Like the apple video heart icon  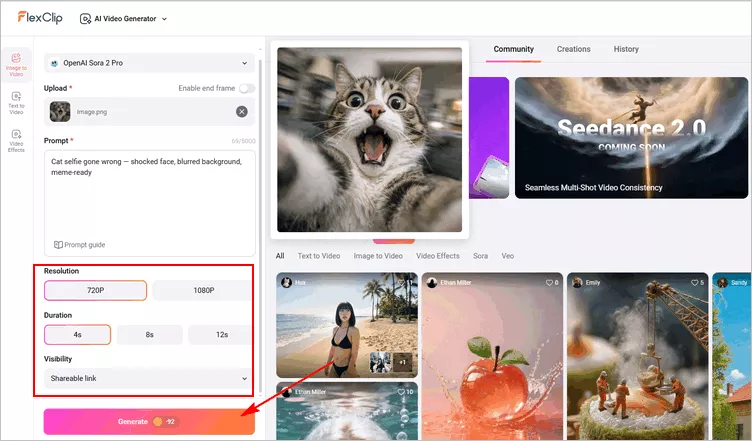[549, 283]
